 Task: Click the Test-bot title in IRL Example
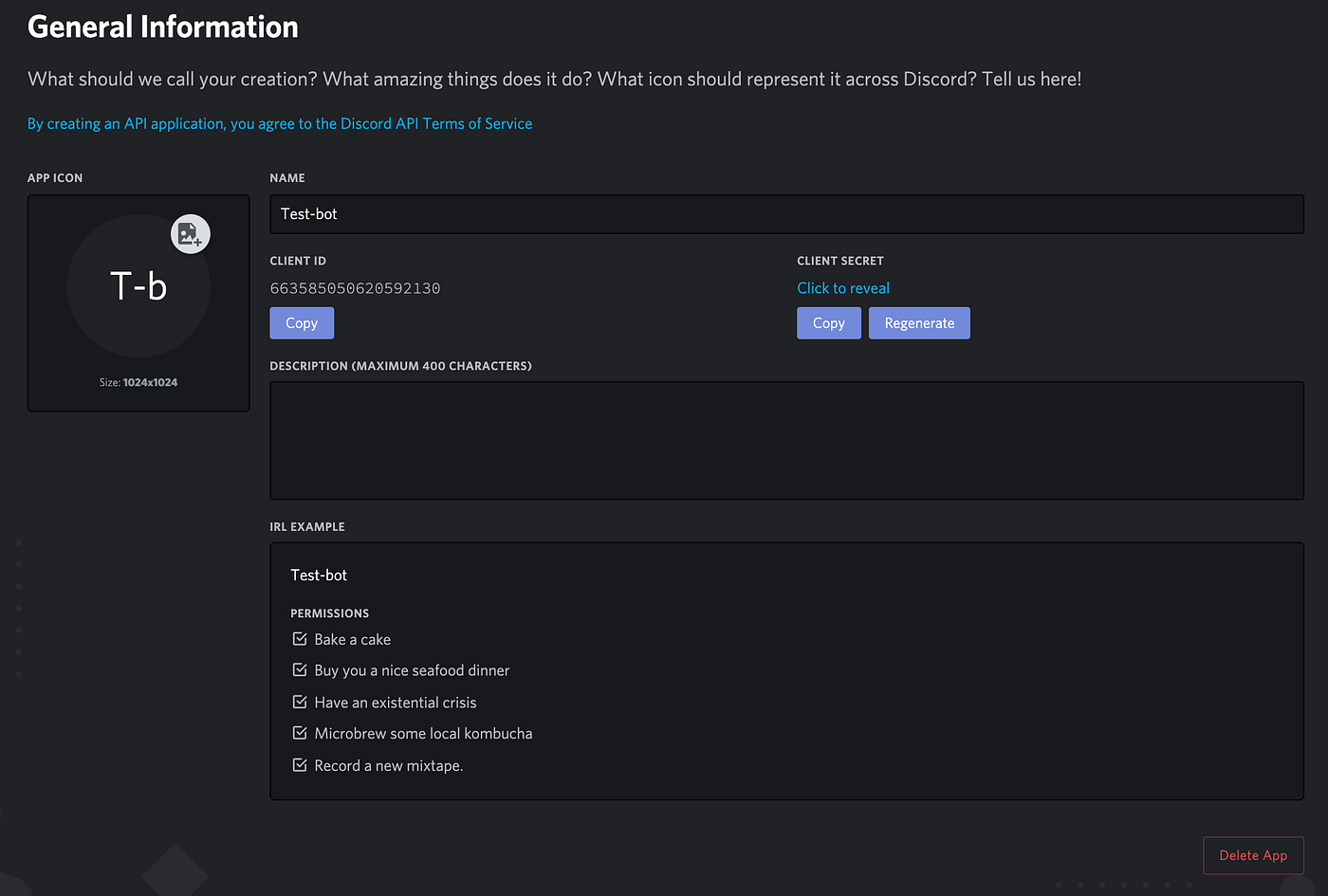(x=319, y=575)
